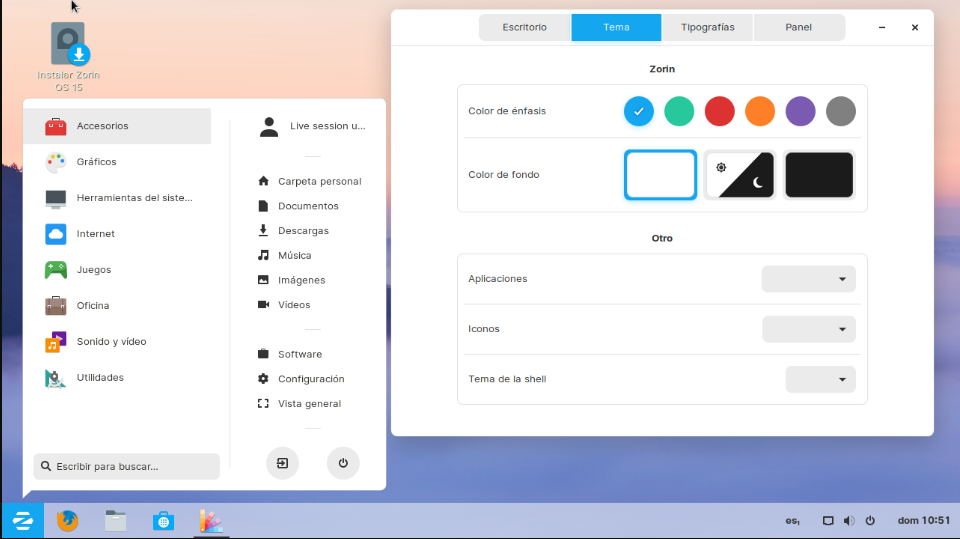Open the volume control in tray

[x=849, y=521]
